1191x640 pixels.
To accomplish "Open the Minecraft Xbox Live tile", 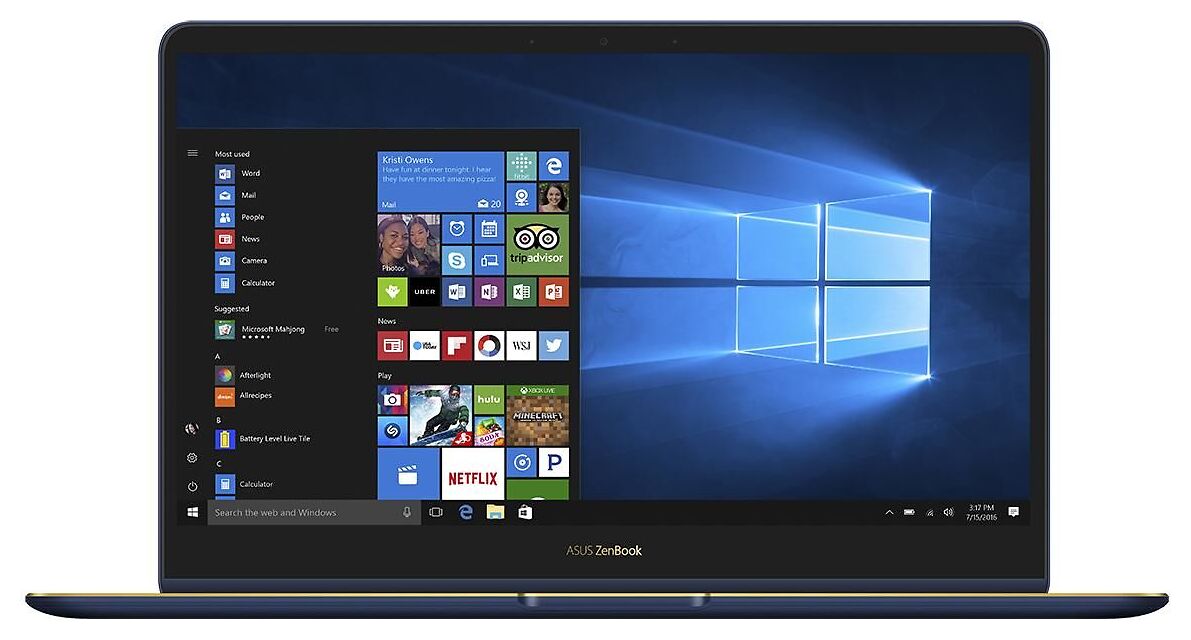I will click(x=538, y=415).
